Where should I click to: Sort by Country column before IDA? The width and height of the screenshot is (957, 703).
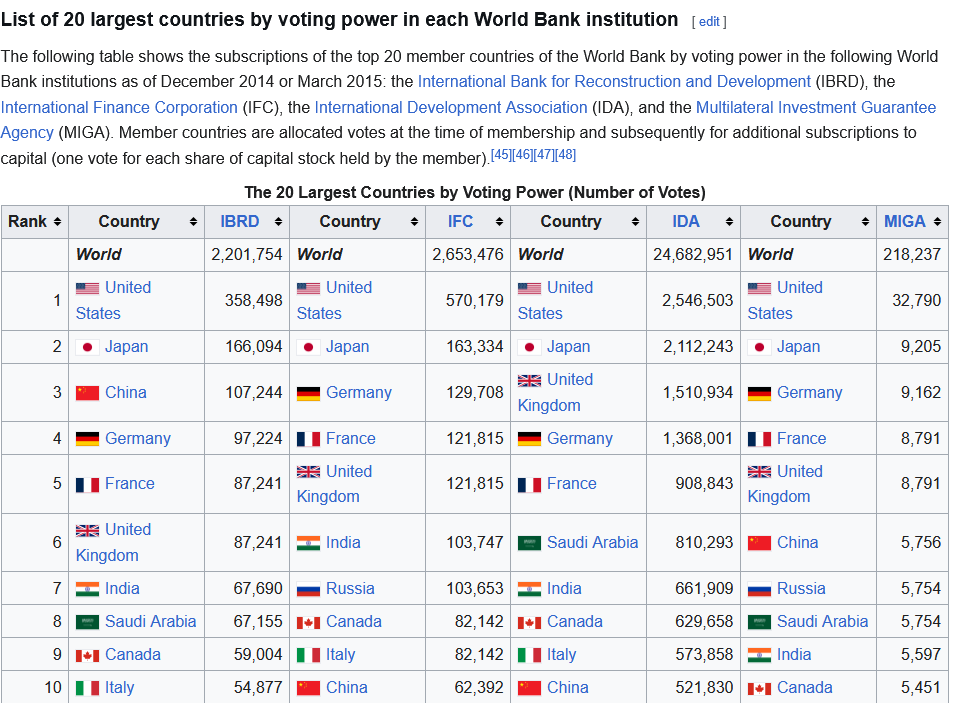[x=635, y=222]
